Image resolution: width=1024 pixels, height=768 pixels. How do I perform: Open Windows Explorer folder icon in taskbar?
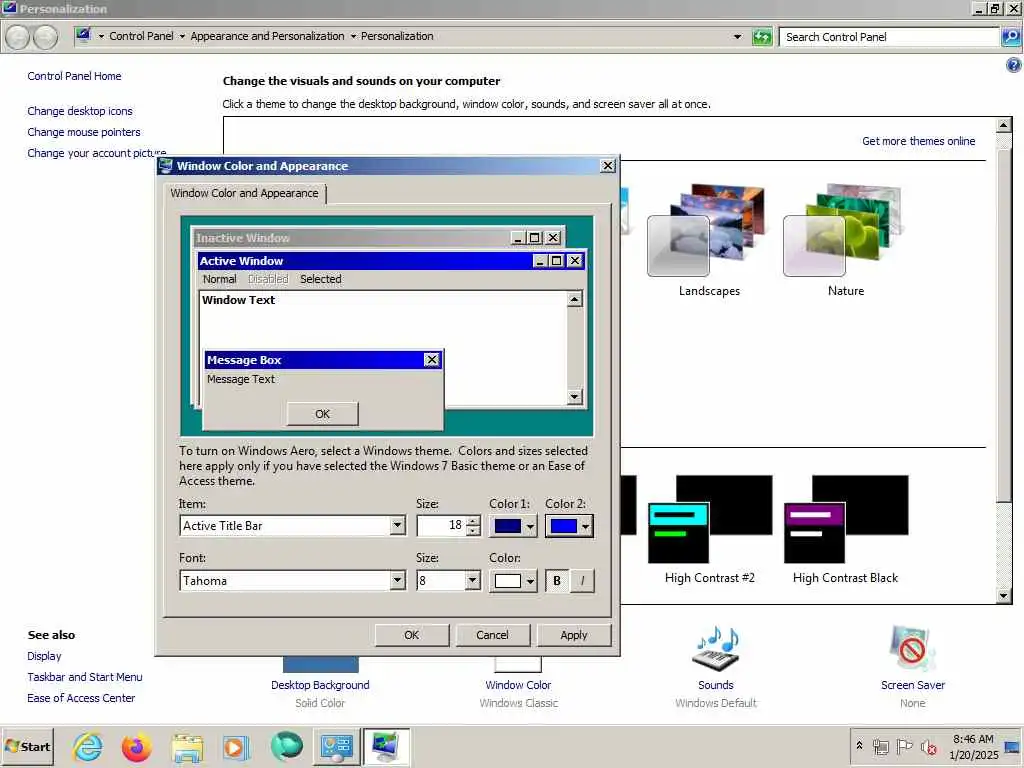pyautogui.click(x=187, y=746)
